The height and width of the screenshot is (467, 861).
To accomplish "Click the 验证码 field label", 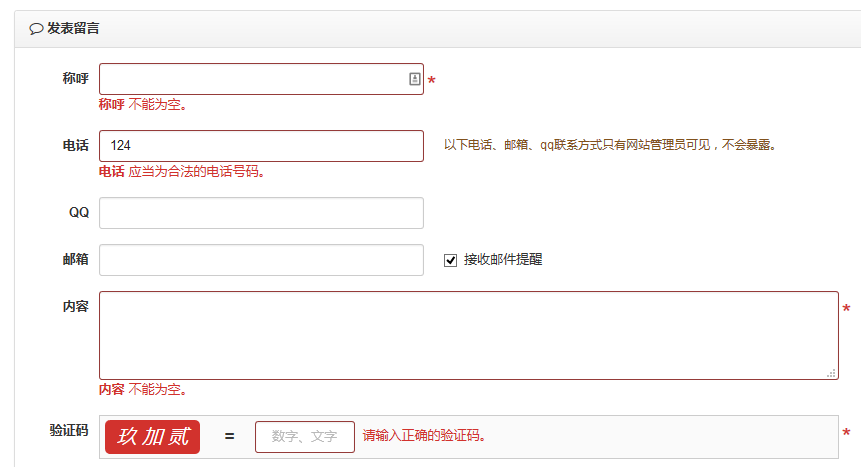I will tap(69, 431).
